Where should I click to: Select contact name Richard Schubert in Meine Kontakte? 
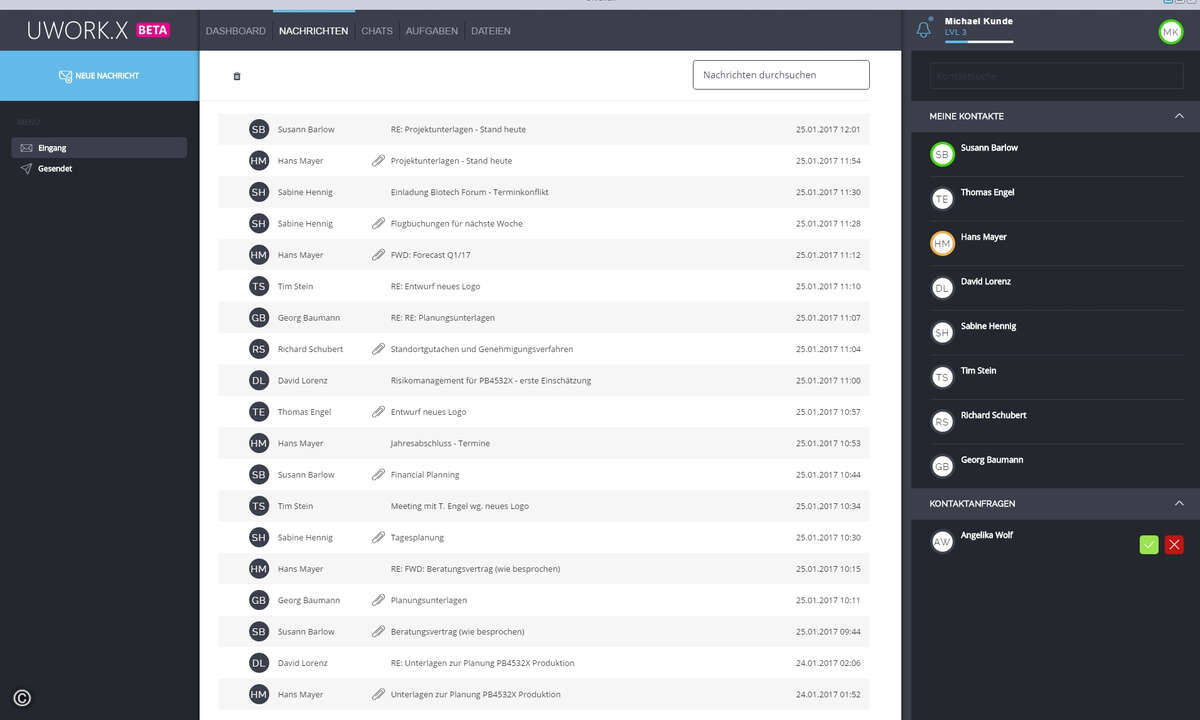pos(994,415)
